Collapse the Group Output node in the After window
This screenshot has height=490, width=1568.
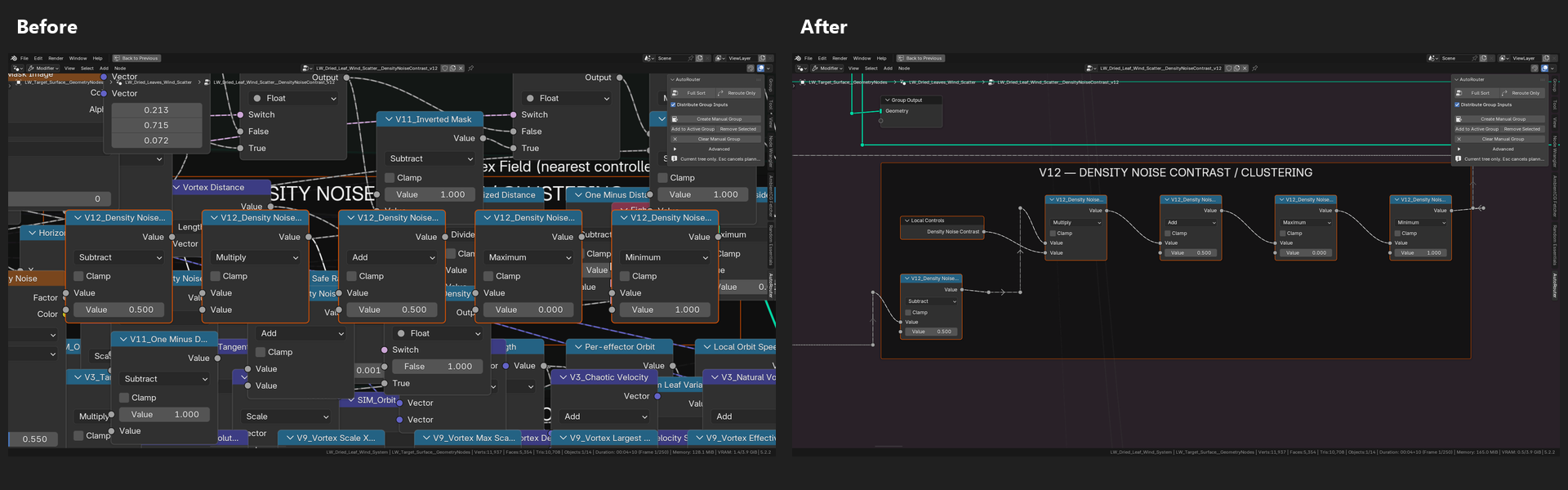click(x=887, y=100)
